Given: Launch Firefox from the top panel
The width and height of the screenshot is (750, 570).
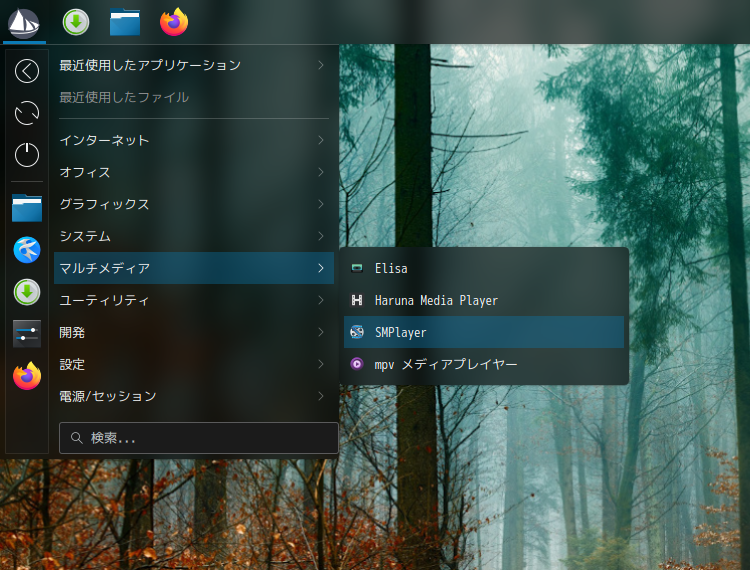Looking at the screenshot, I should pyautogui.click(x=174, y=22).
